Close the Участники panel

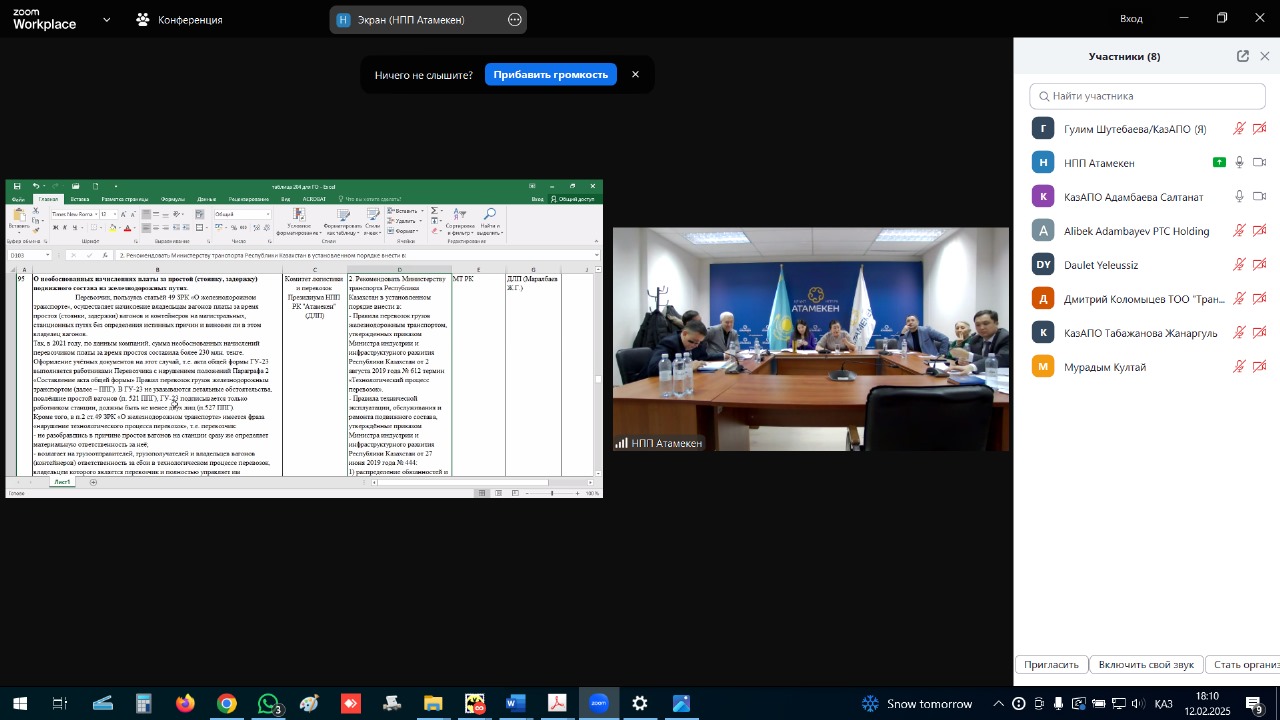(x=1265, y=56)
